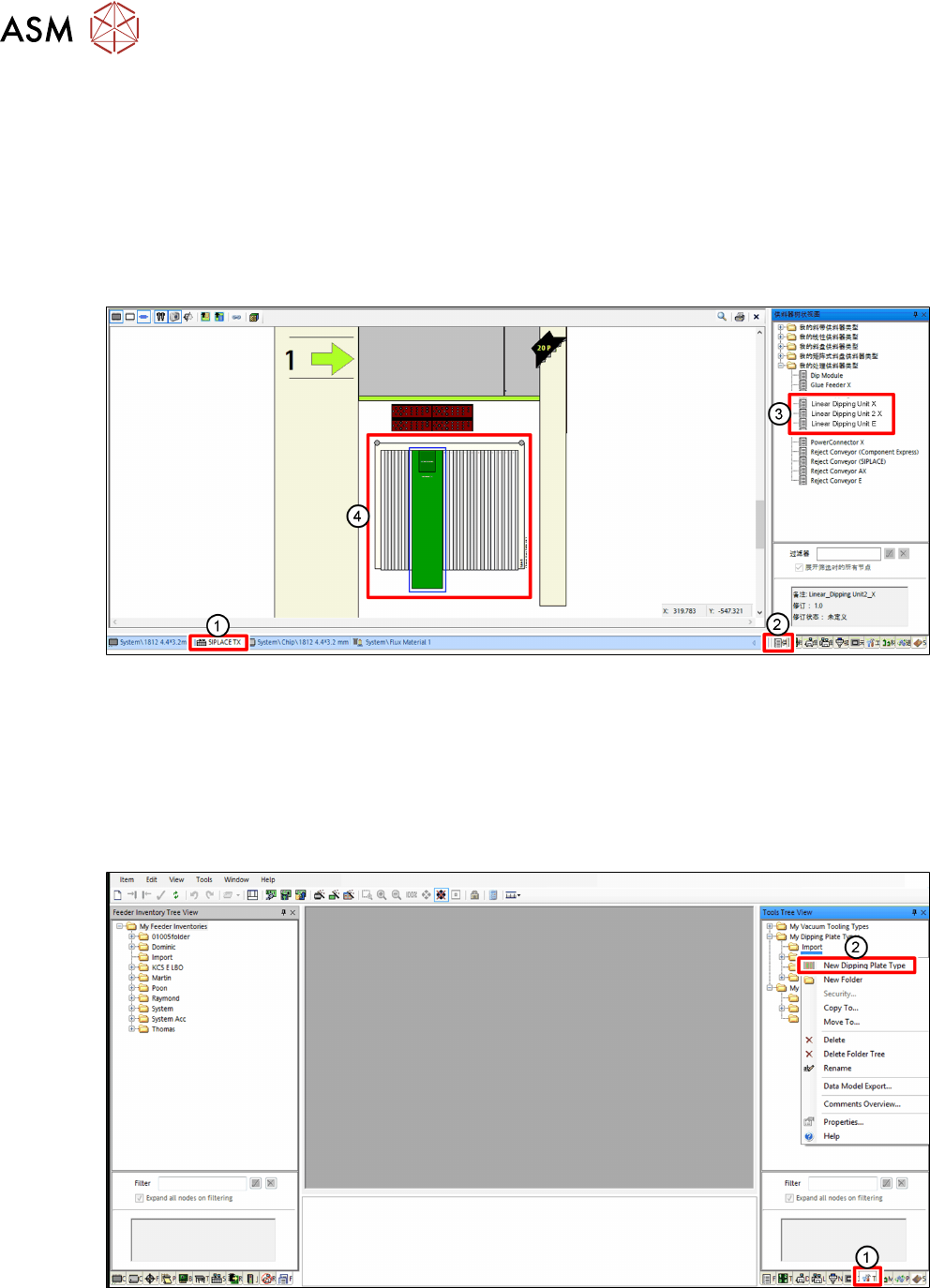930x1288 pixels.
Task: Click the pan four-arrow toolbar icon
Action: tap(427, 895)
